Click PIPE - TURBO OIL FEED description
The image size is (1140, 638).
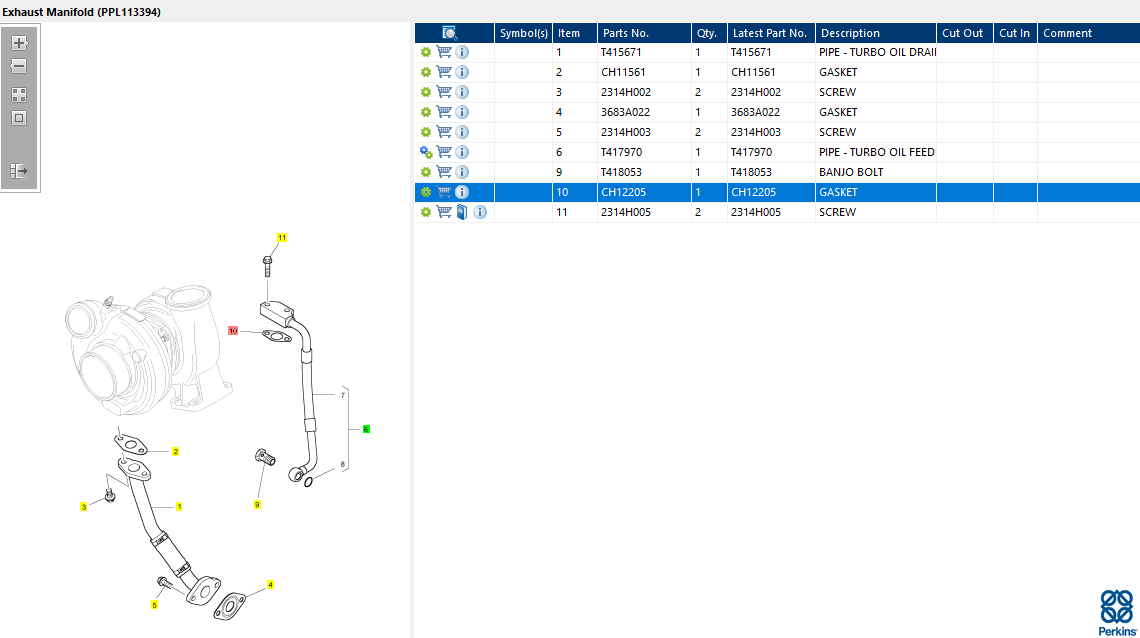tap(877, 152)
